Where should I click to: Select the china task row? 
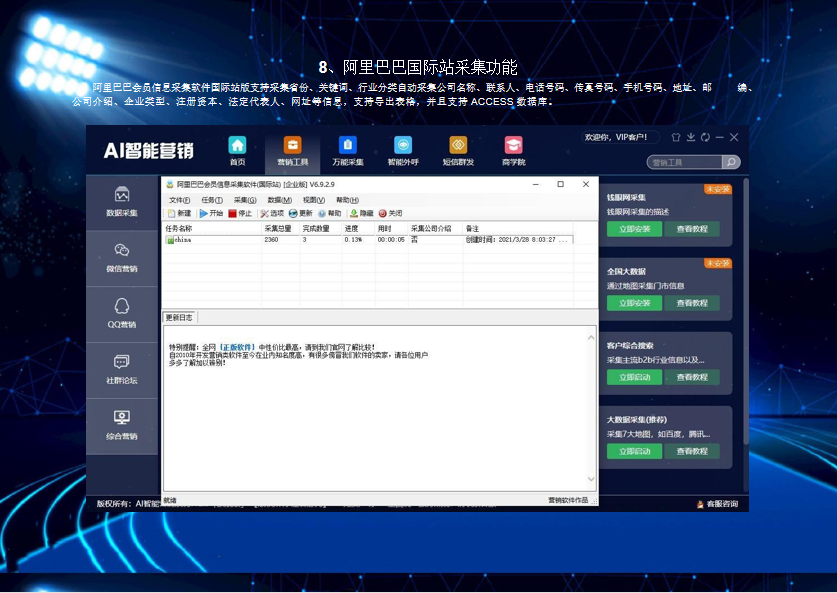(x=368, y=240)
